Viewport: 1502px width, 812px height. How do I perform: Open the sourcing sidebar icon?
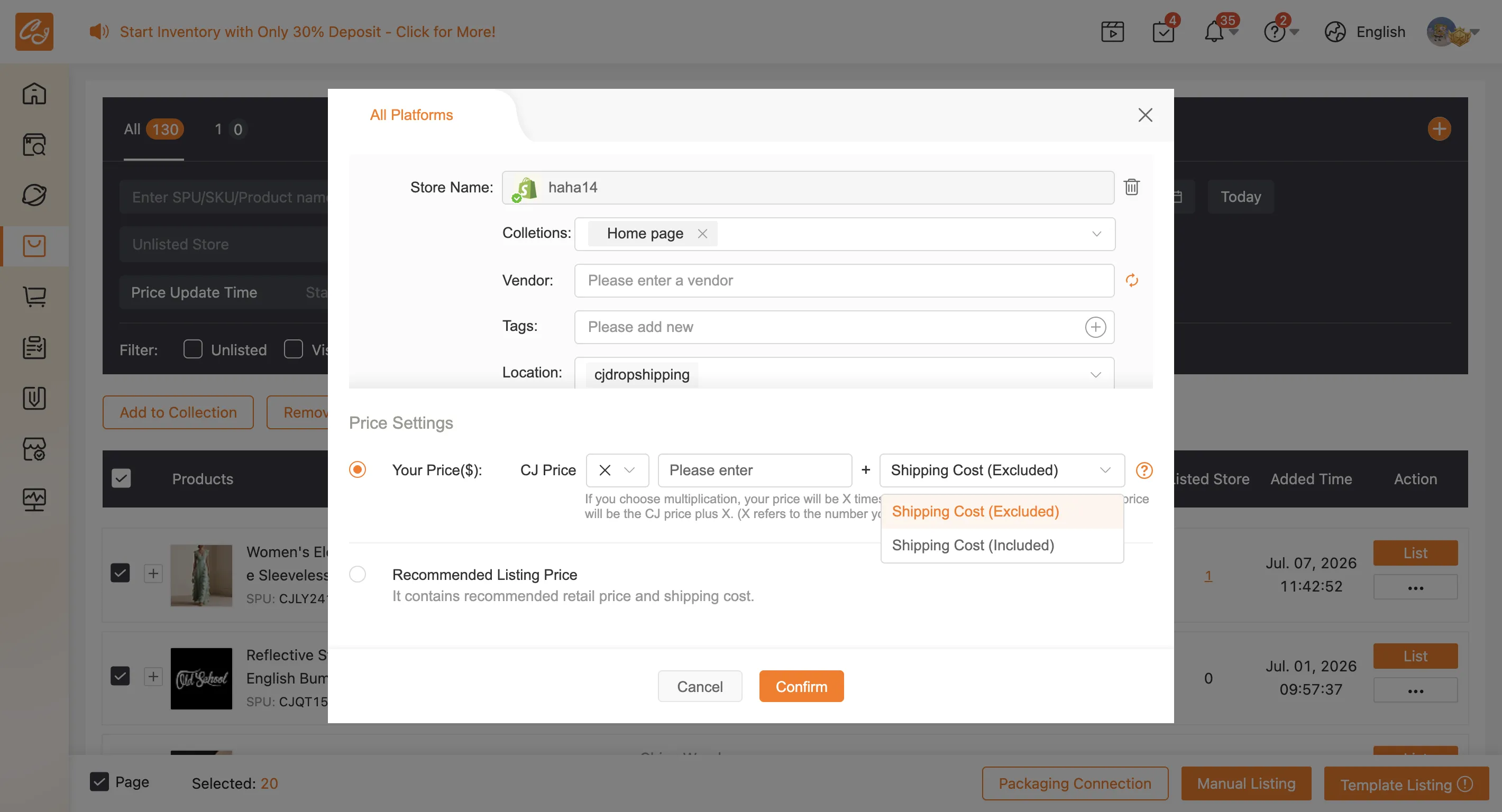34,195
